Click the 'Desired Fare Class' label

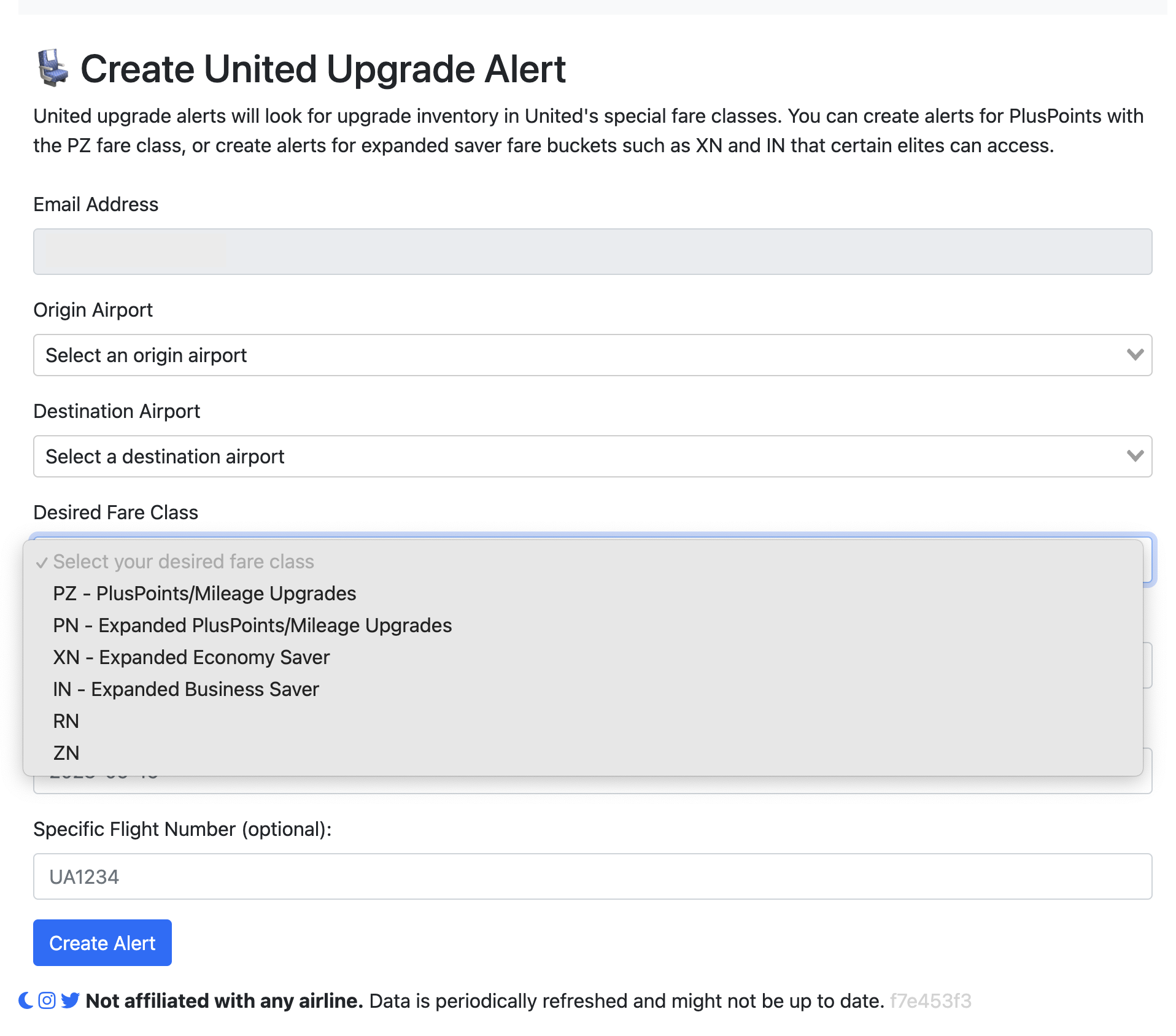[x=116, y=512]
